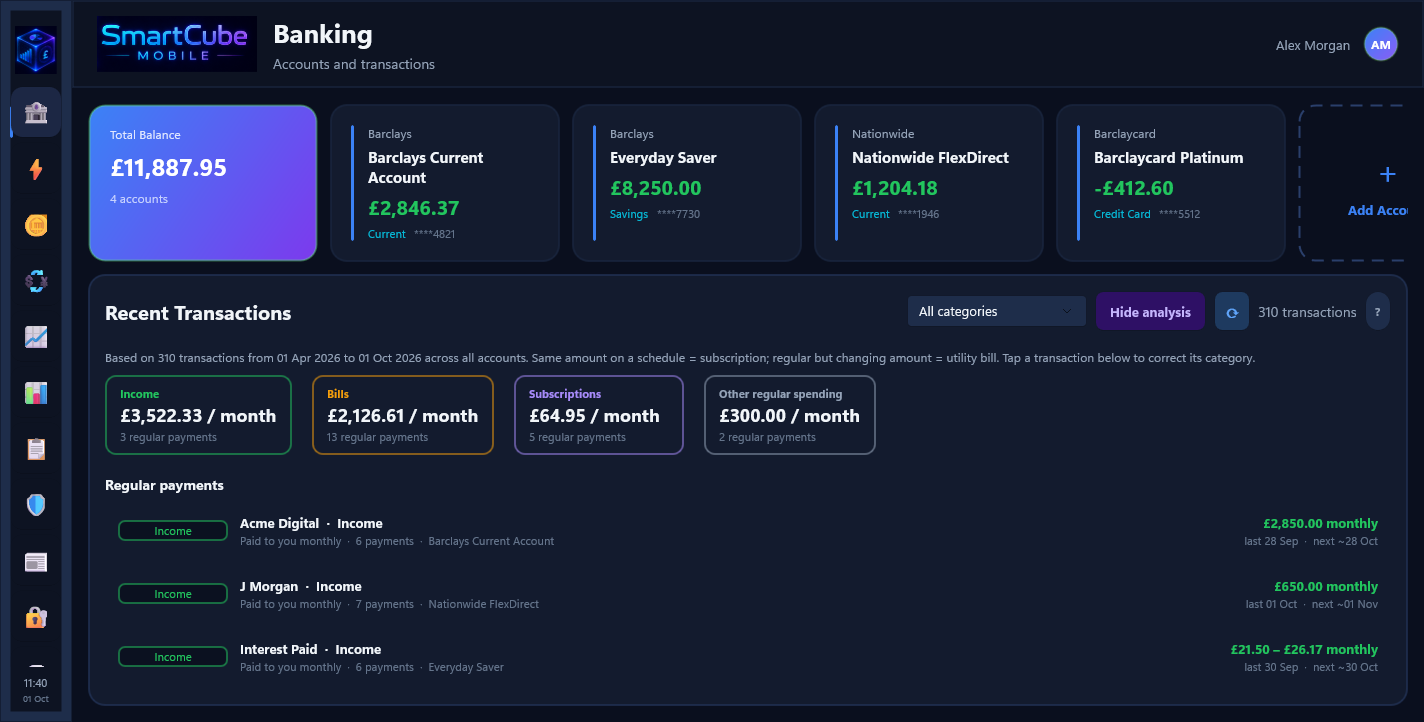Image resolution: width=1424 pixels, height=722 pixels.
Task: Click the Banking page title
Action: tap(322, 34)
